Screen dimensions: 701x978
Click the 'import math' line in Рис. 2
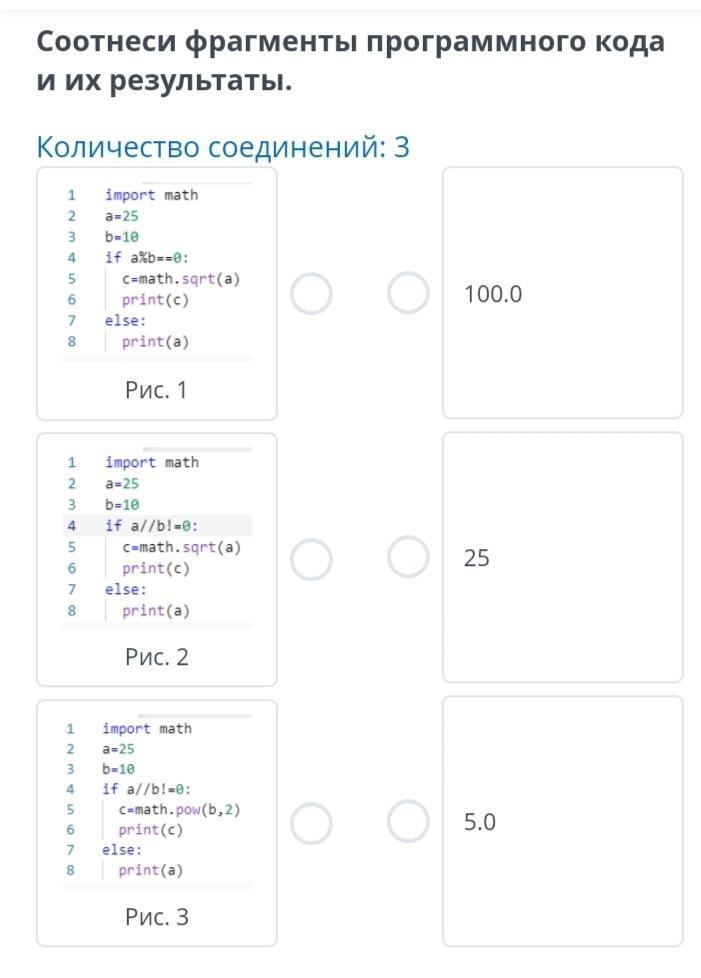[151, 462]
